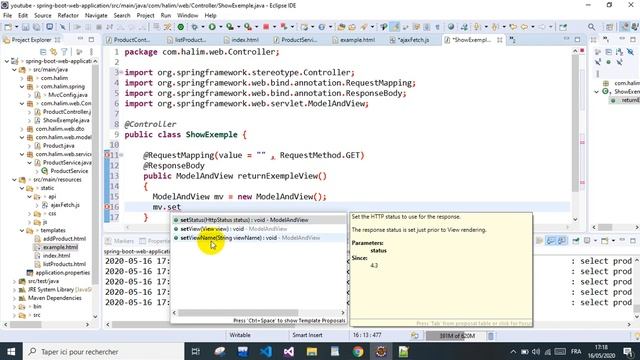Open the Navigate menu
The width and height of the screenshot is (640, 360).
(96, 16)
